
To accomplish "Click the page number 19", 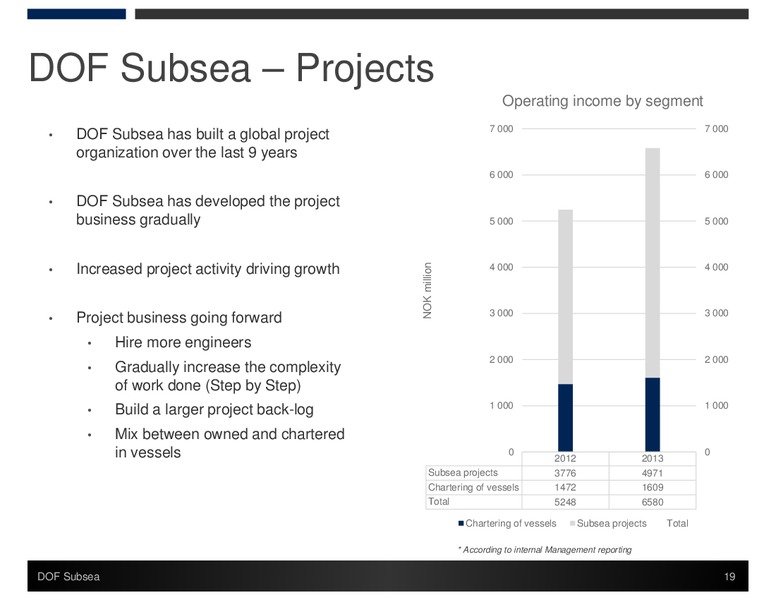I will 729,576.
